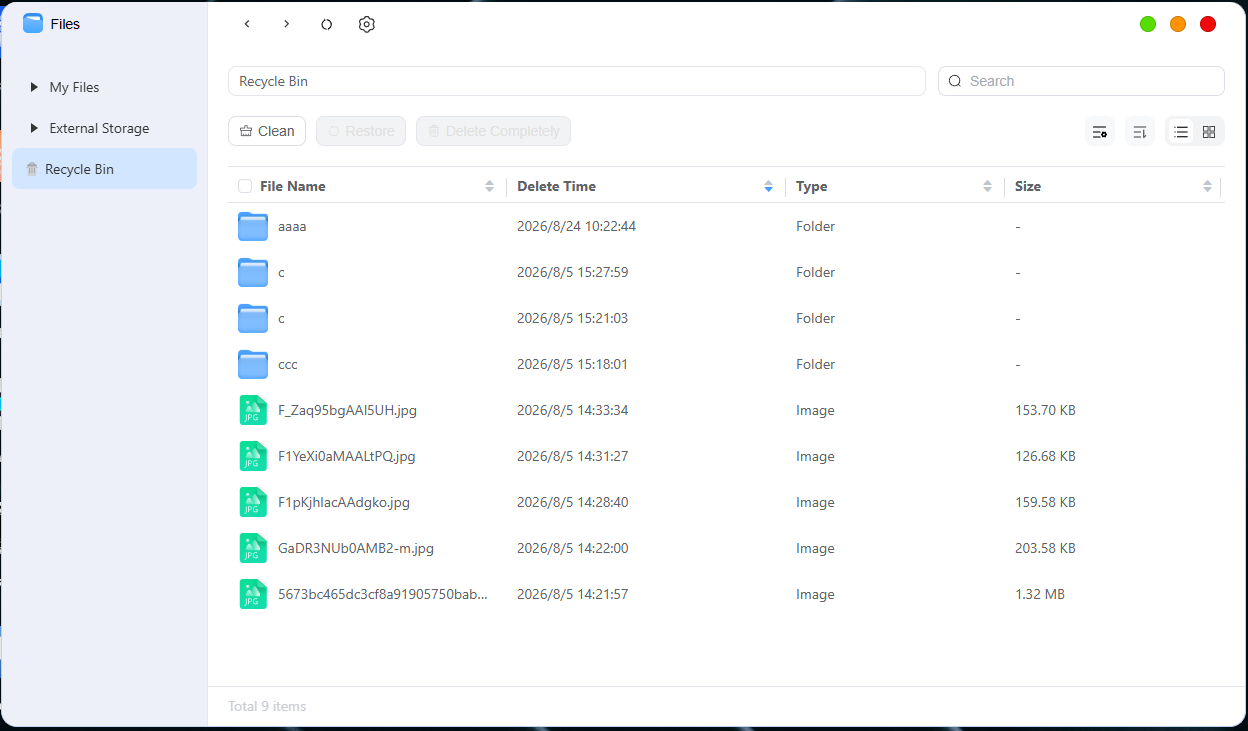1248x731 pixels.
Task: Click the aaaa folder icon
Action: [x=253, y=227]
